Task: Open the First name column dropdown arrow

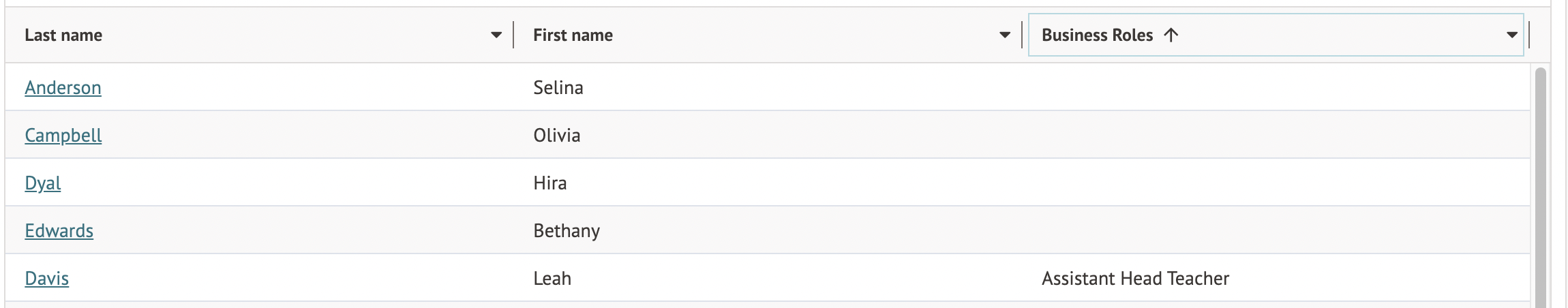Action: coord(1004,35)
